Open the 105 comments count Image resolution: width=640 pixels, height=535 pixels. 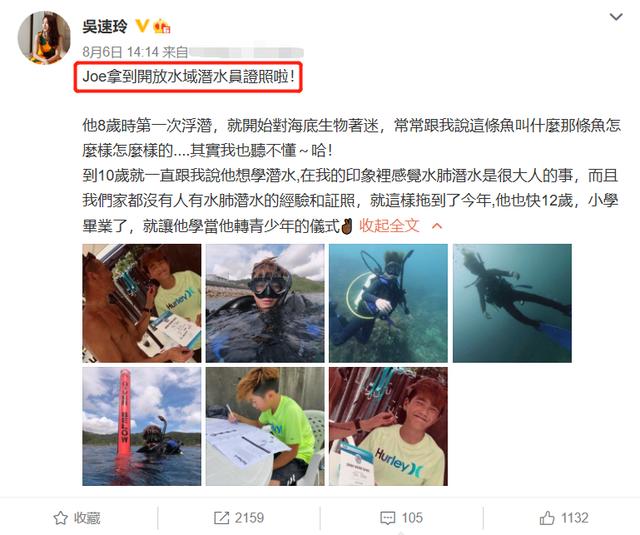pos(412,518)
